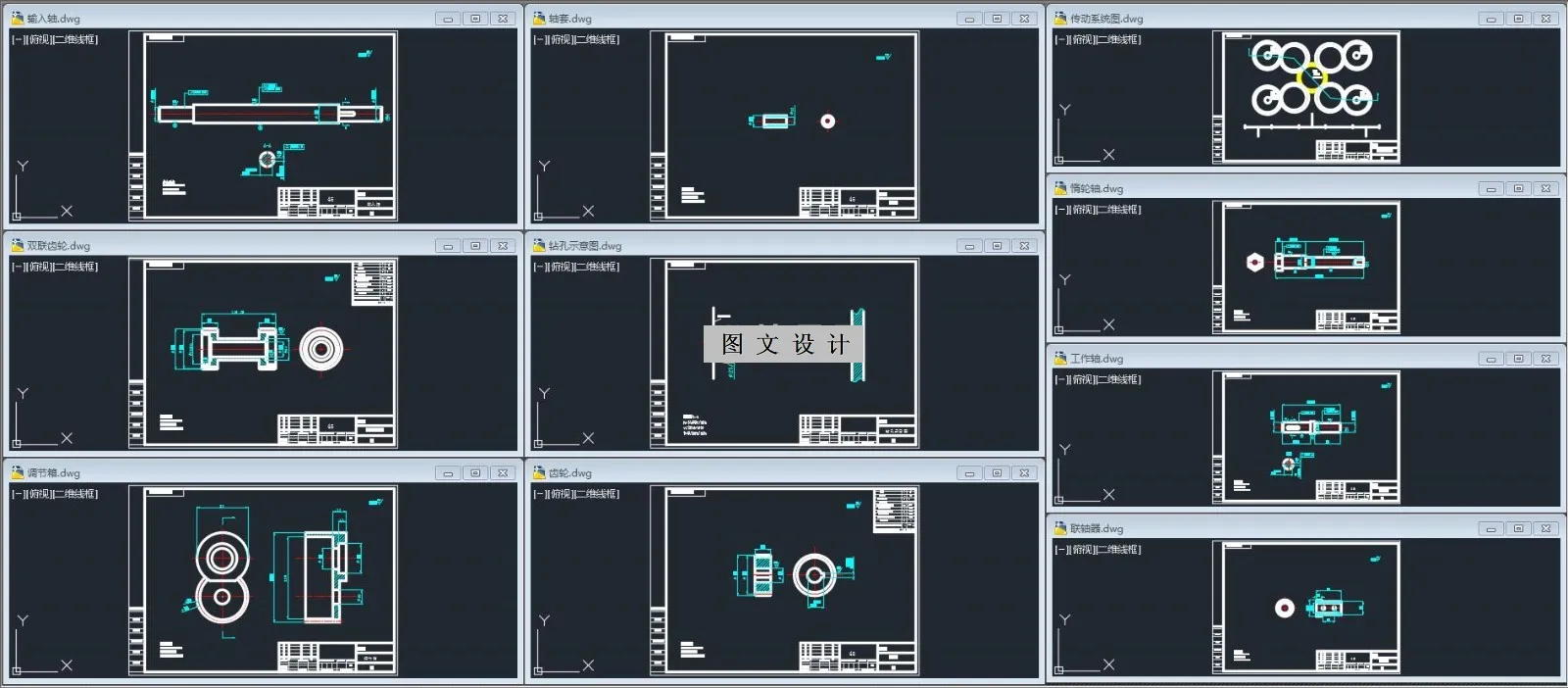
Task: Open the [-] viewport control in 齿轮.dwg
Action: pos(539,494)
